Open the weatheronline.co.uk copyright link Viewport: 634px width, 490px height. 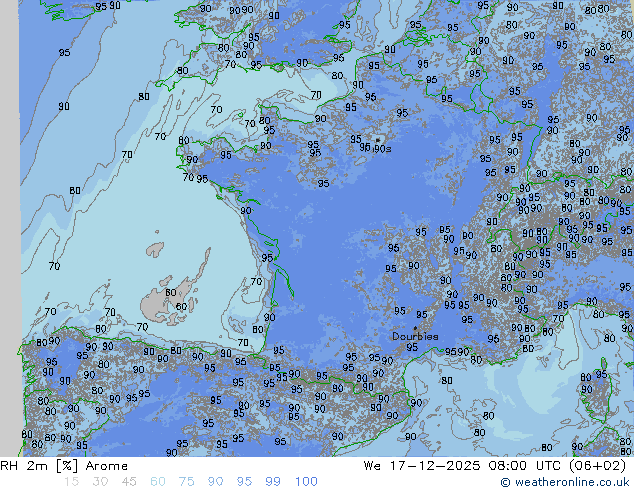[564, 482]
